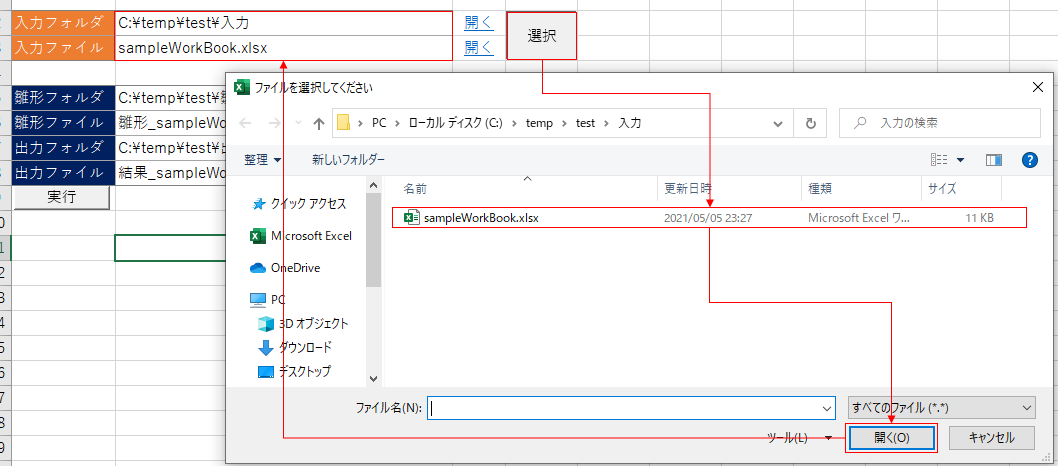This screenshot has height=466, width=1058.
Task: Click Excel file icon of sampleWorkBook.xlsx
Action: click(412, 218)
